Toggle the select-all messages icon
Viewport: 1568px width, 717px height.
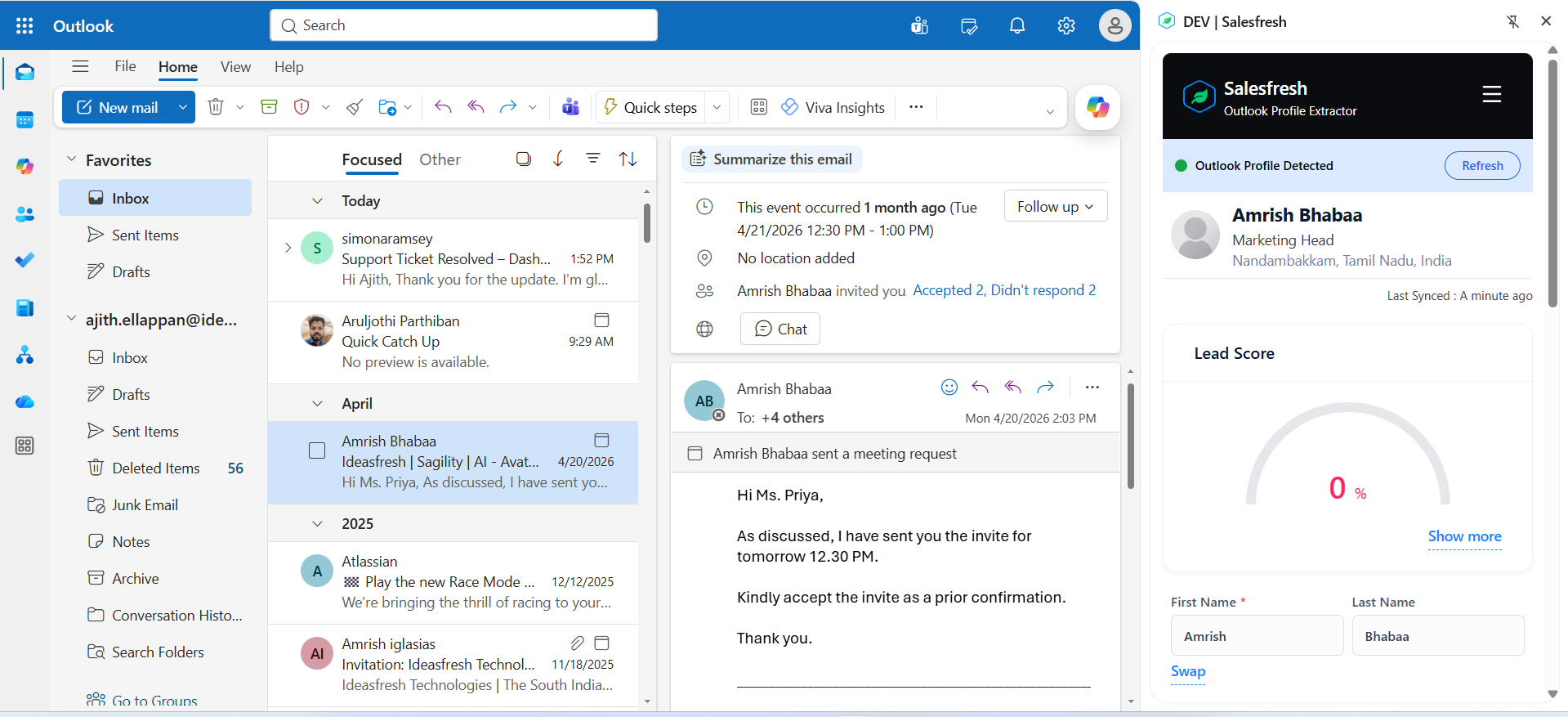point(524,159)
